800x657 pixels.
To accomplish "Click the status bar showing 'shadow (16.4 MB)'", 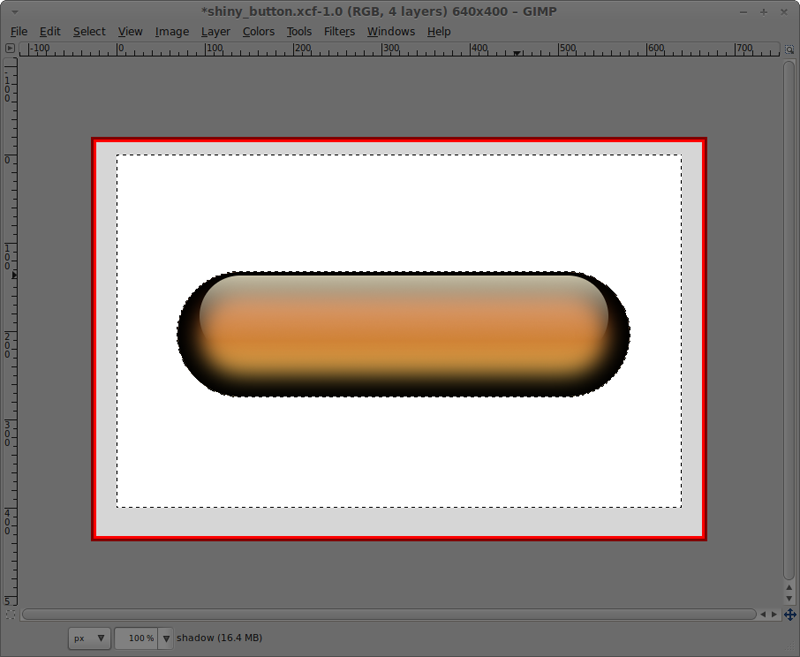I will (x=220, y=638).
